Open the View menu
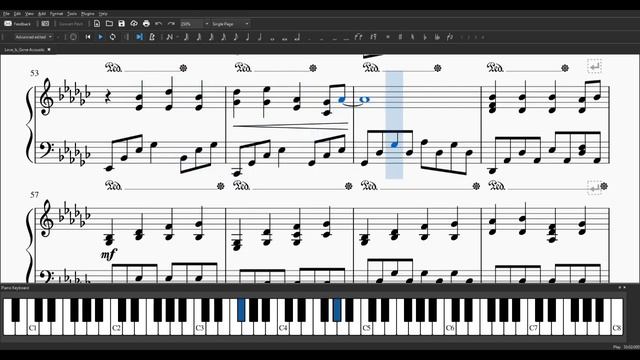The width and height of the screenshot is (640, 360). [x=29, y=14]
